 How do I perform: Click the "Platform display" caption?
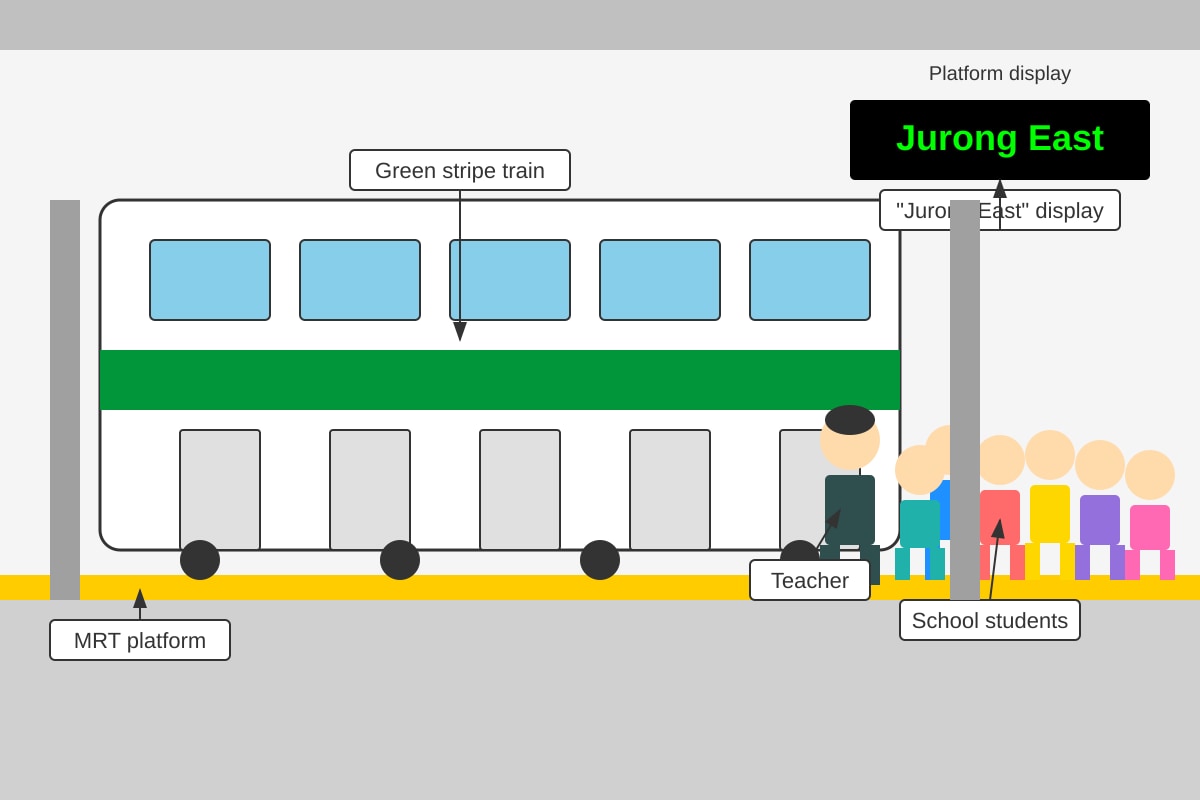tap(1000, 73)
